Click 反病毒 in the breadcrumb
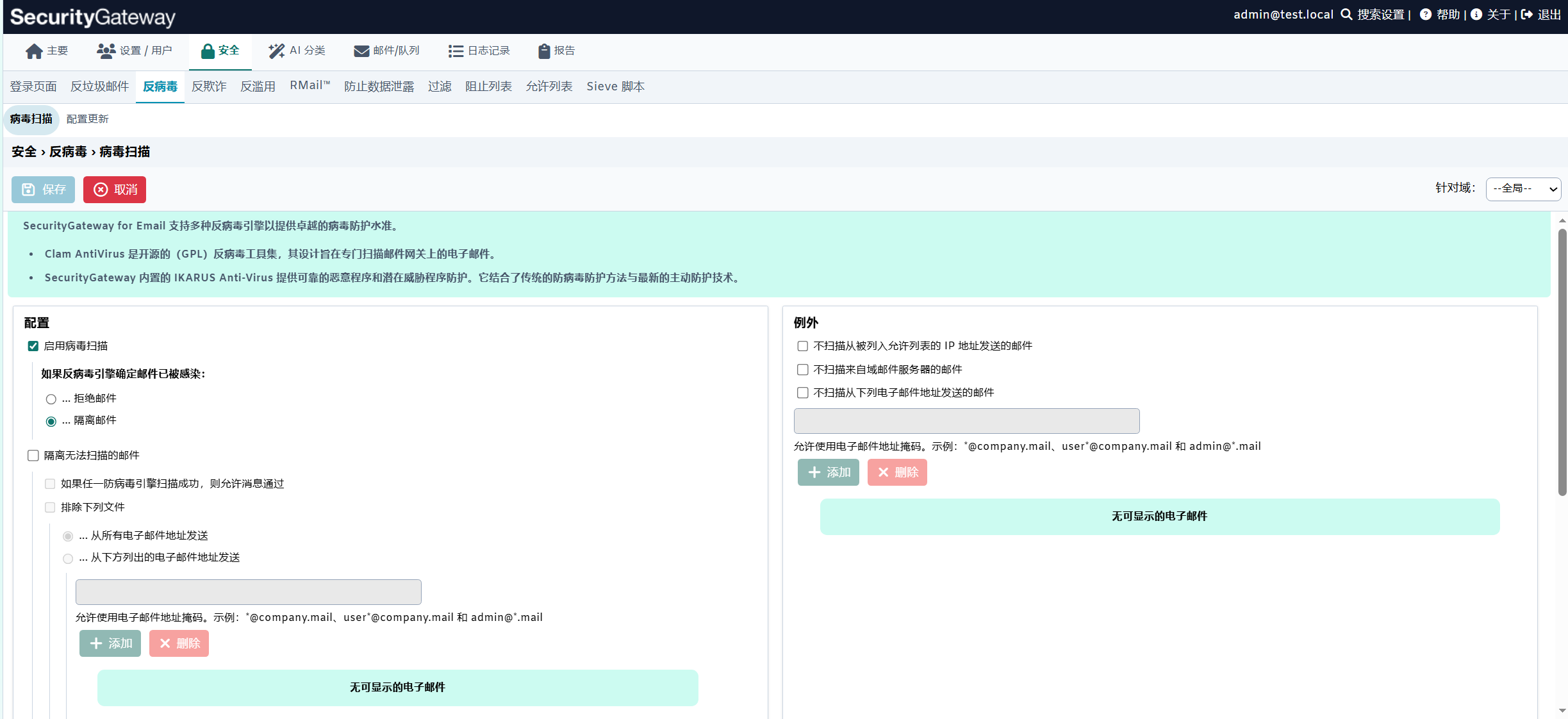The height and width of the screenshot is (719, 1568). (68, 152)
